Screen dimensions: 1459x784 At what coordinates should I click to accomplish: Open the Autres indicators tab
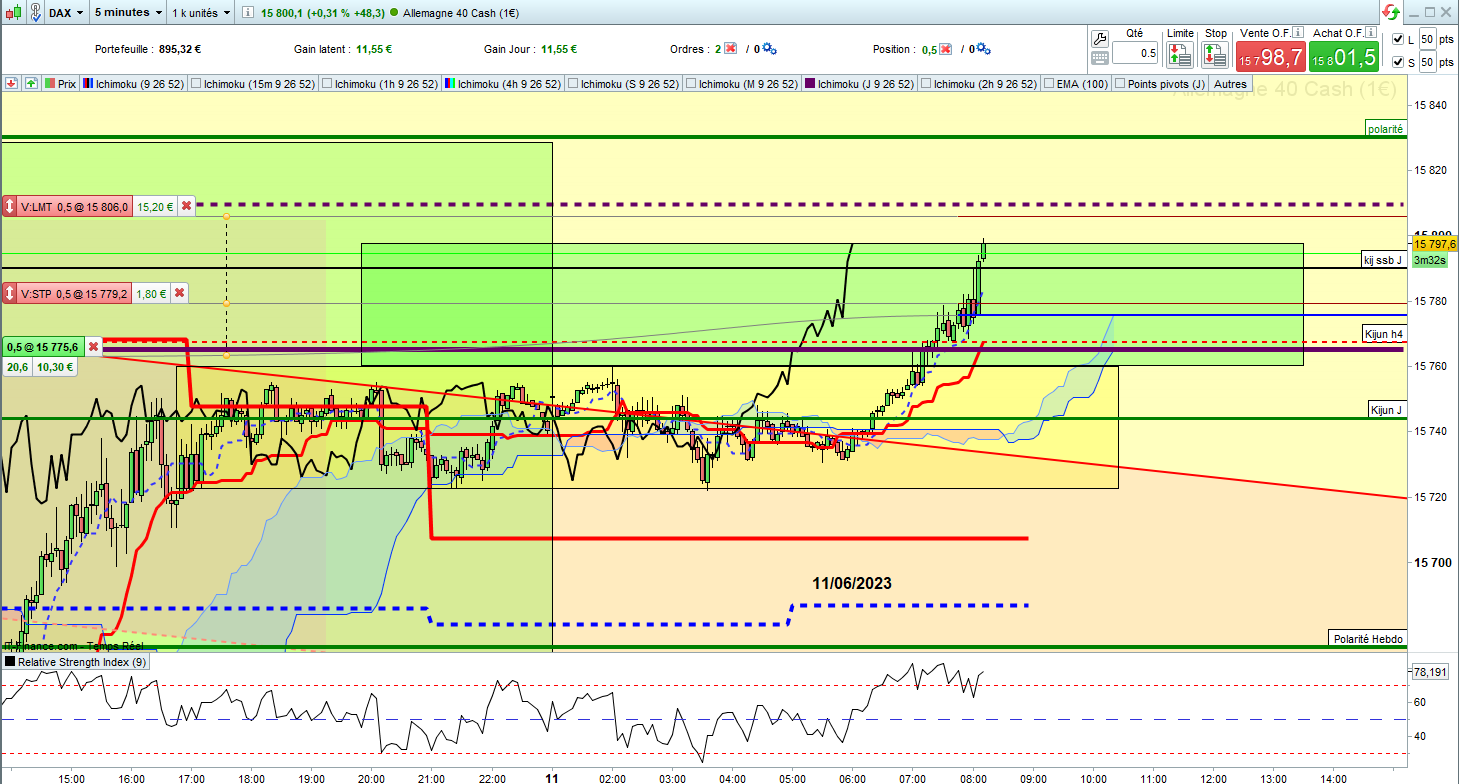pyautogui.click(x=1230, y=84)
